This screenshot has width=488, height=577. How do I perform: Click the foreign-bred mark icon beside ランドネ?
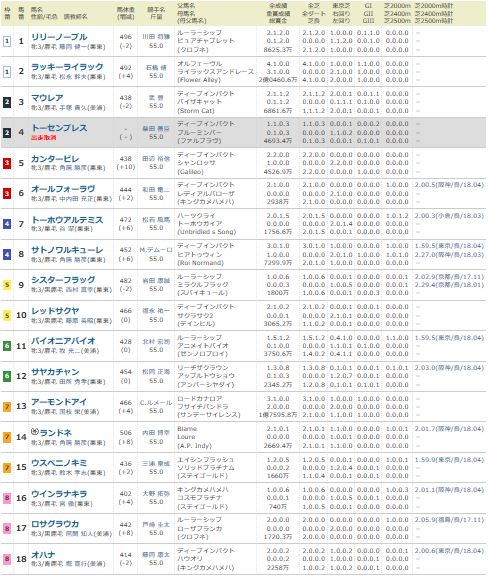point(35,432)
